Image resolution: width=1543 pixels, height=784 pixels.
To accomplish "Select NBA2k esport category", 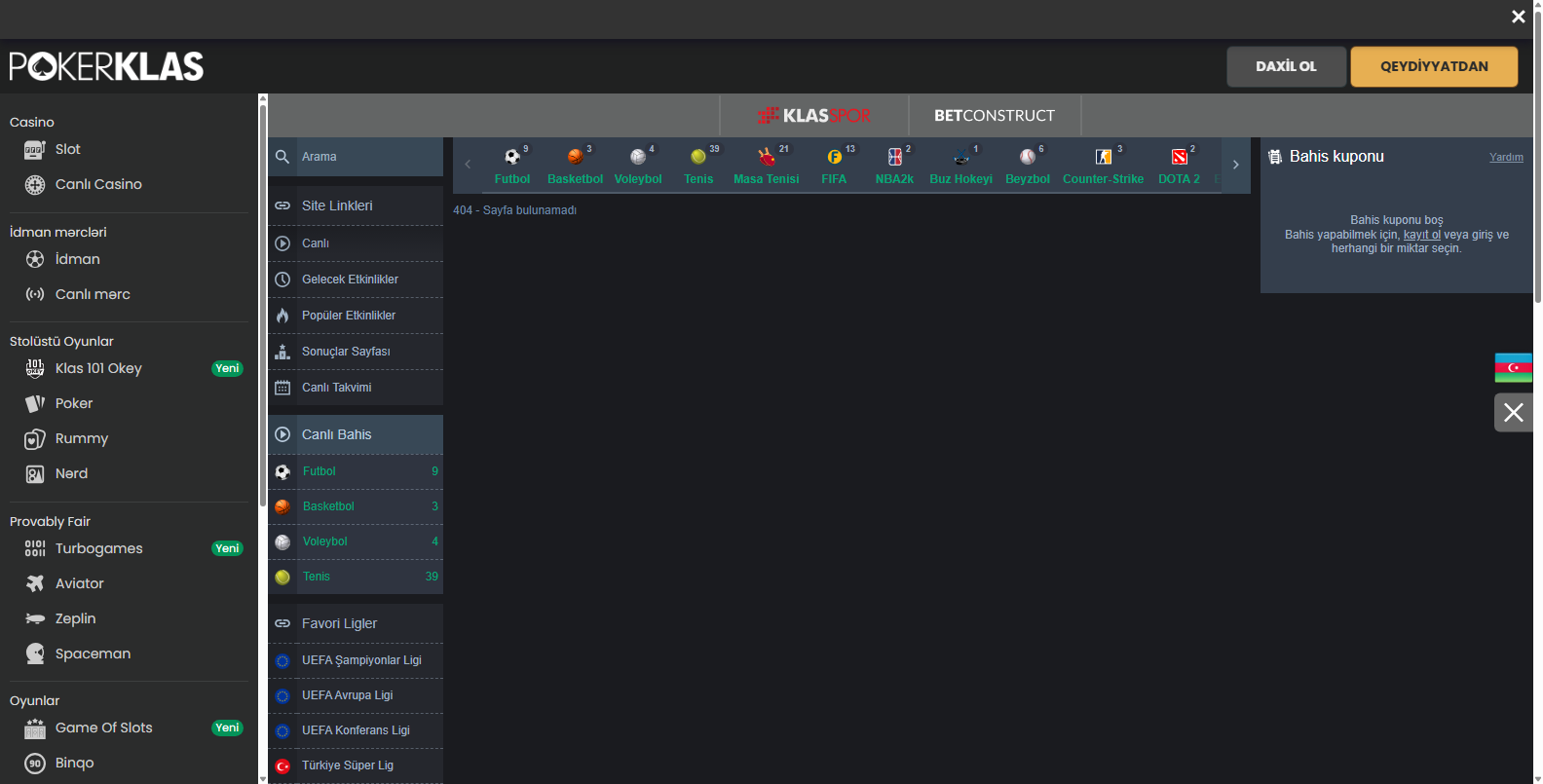I will [x=894, y=166].
